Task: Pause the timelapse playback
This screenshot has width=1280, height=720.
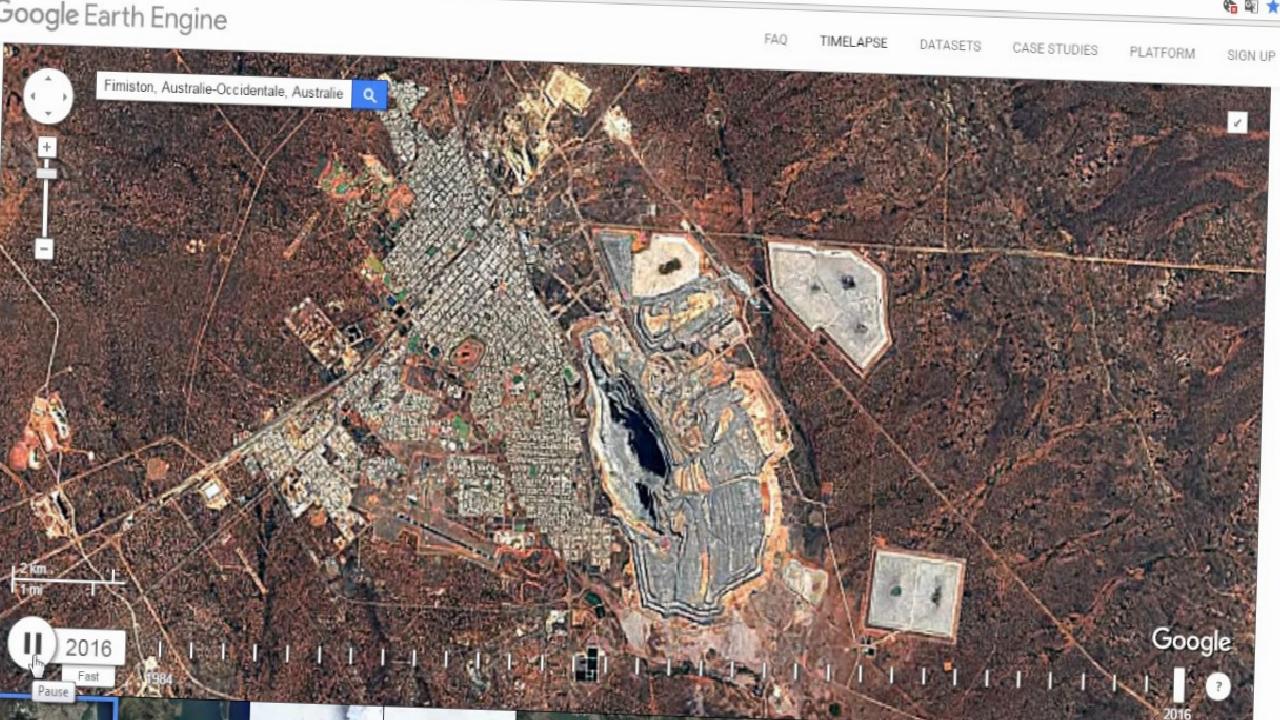Action: 32,643
